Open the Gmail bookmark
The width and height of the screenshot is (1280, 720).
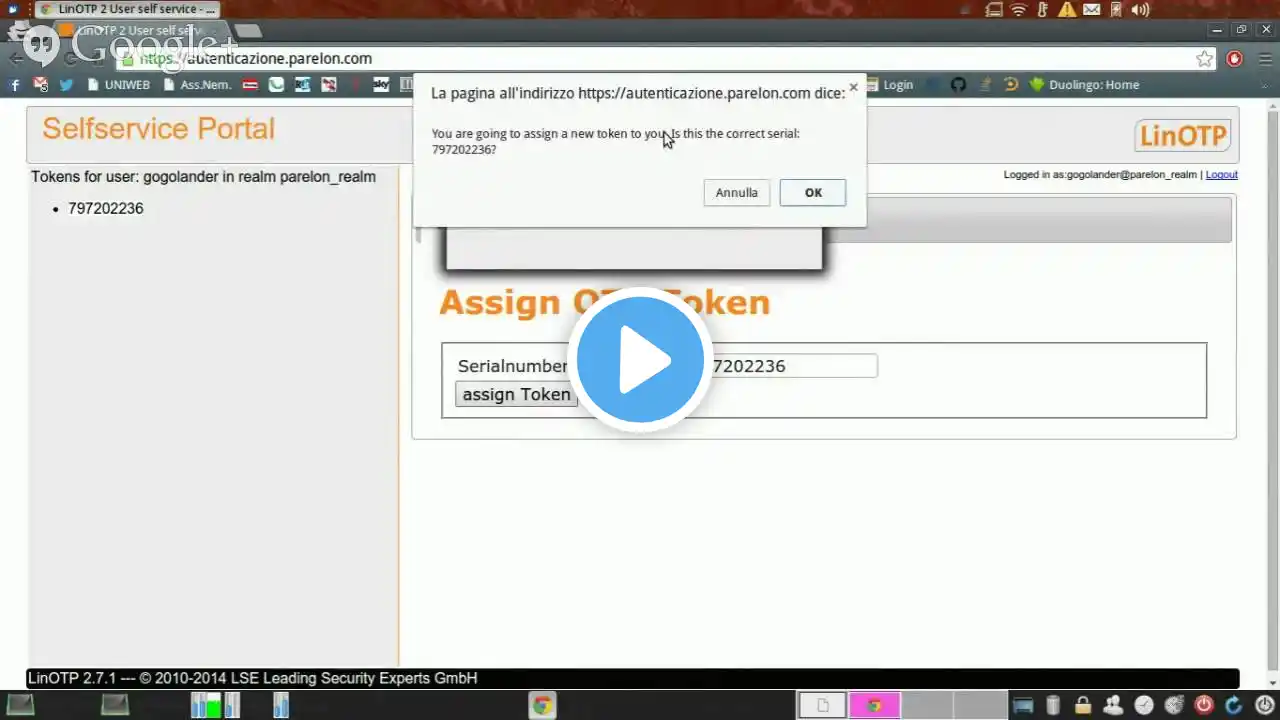41,85
